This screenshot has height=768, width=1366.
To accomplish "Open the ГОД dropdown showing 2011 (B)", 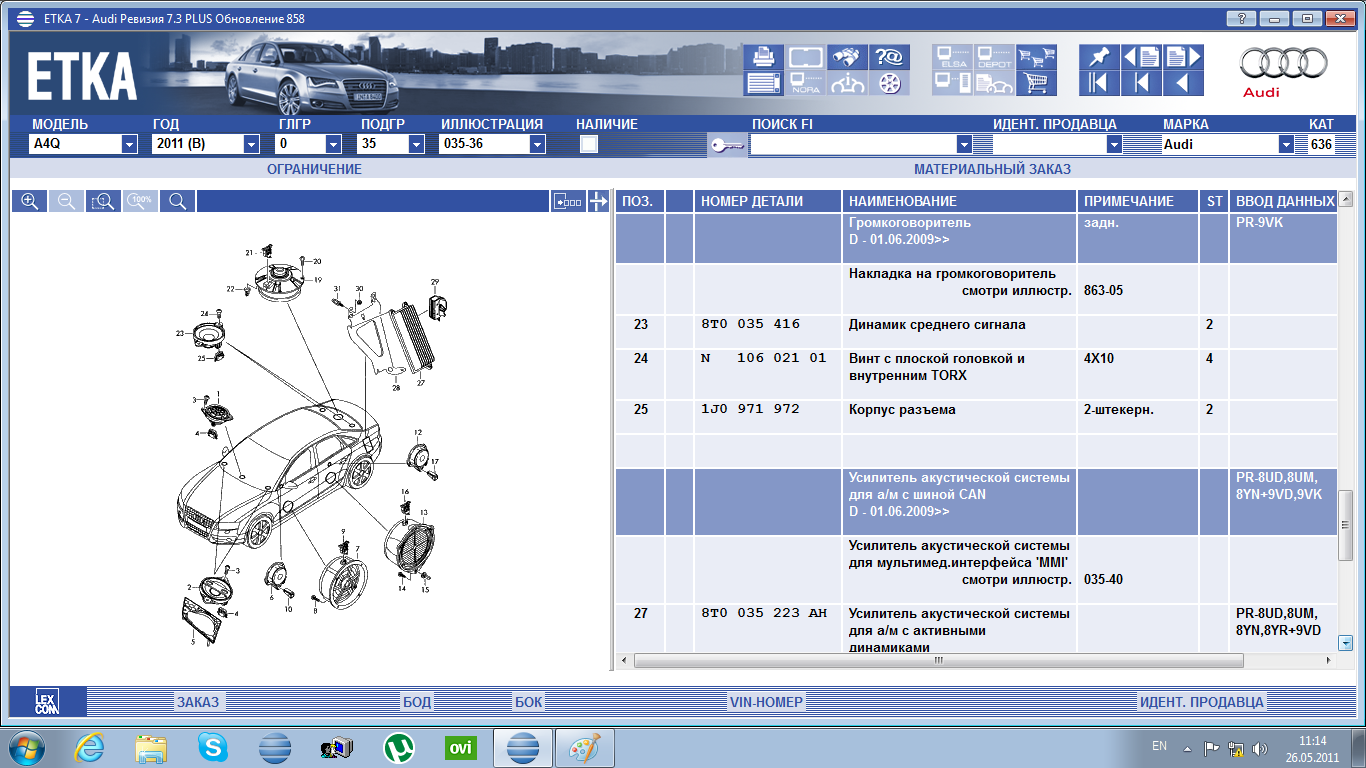I will pyautogui.click(x=251, y=144).
